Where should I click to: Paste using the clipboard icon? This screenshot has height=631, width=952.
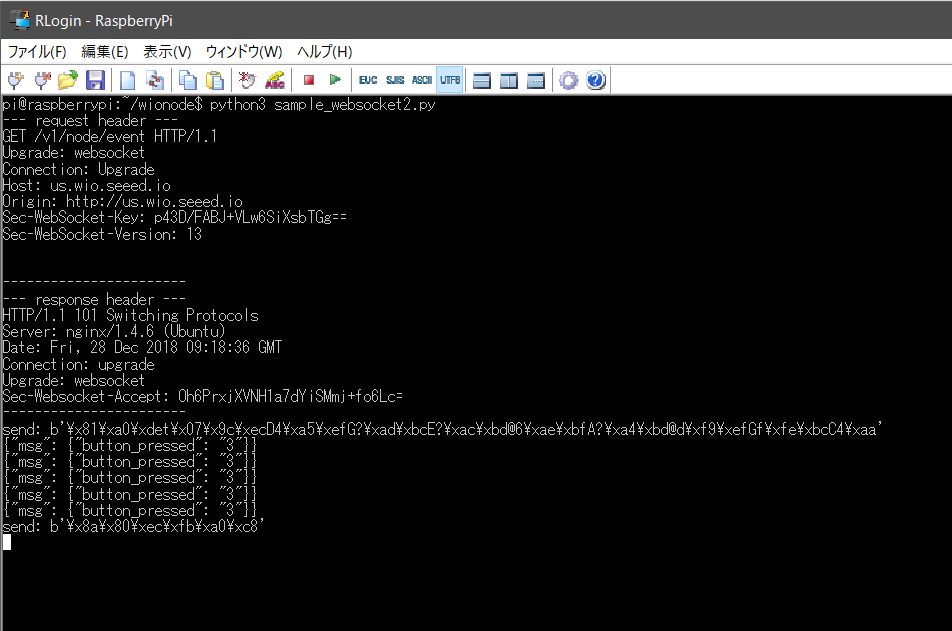[215, 80]
